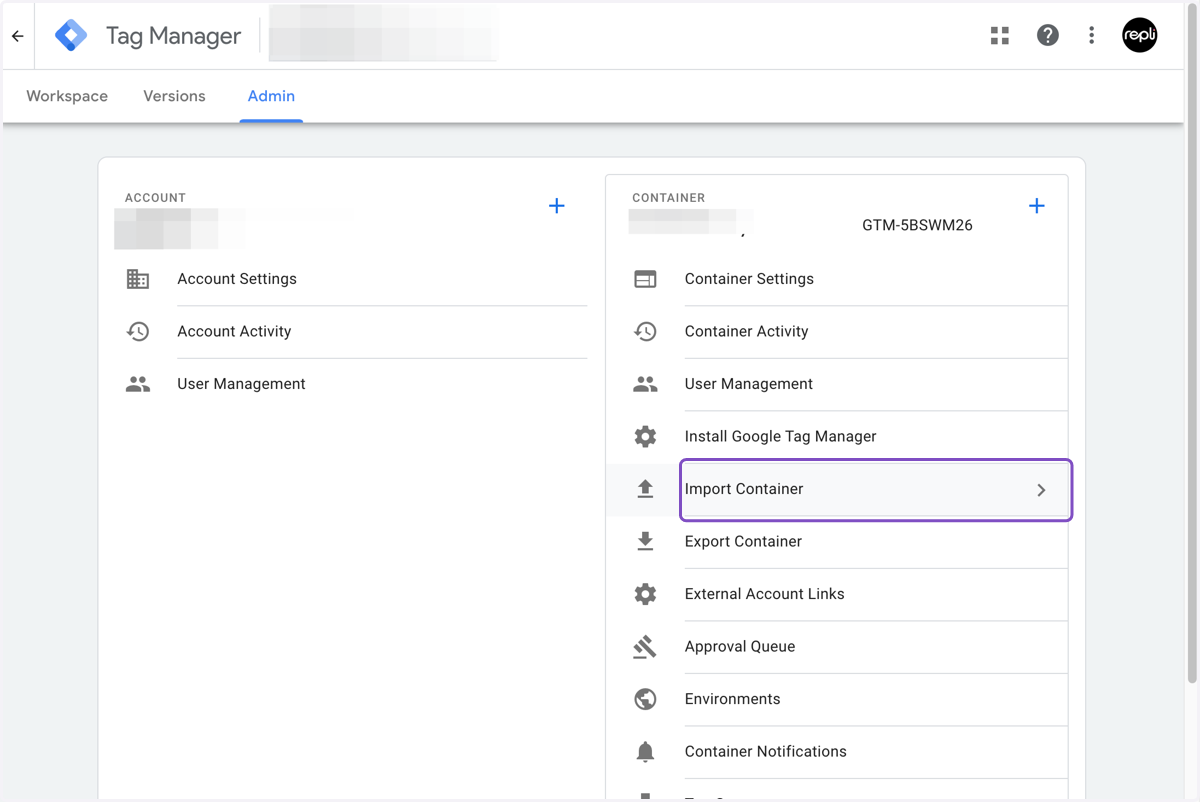
Task: Switch to the Versions tab
Action: click(174, 96)
